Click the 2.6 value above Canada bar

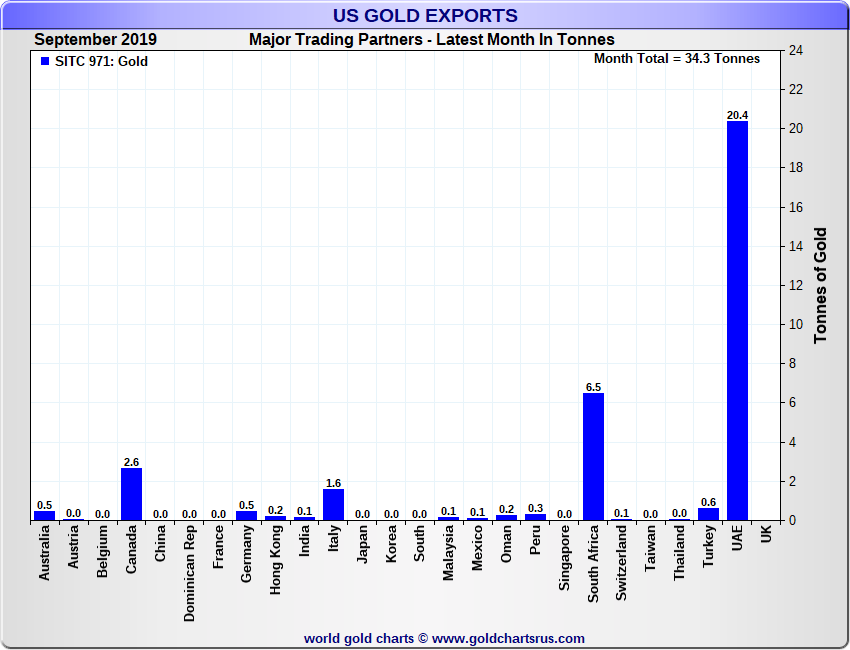pyautogui.click(x=131, y=462)
